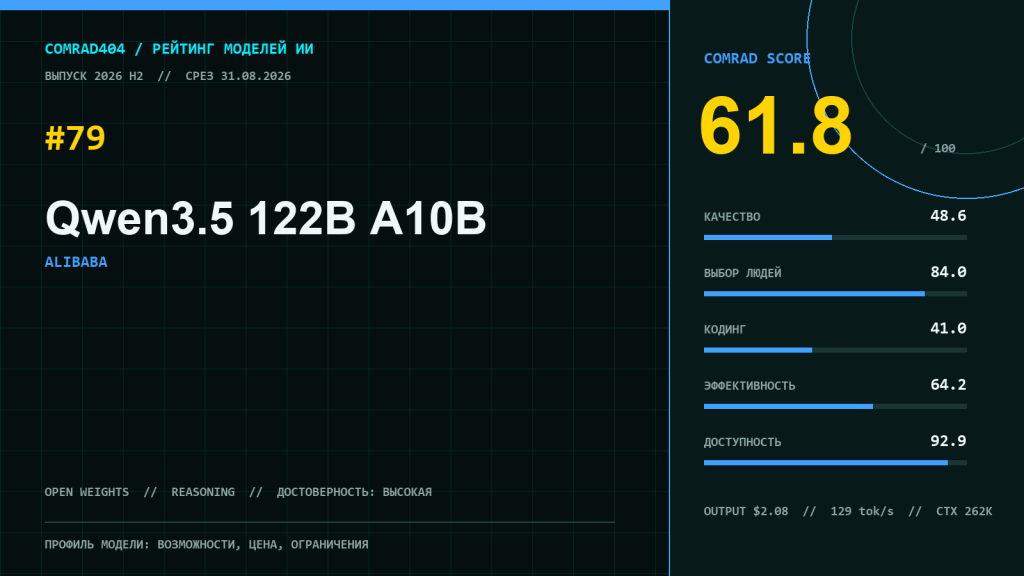
Task: Click the OUTPUT $2.08 price text
Action: click(746, 511)
